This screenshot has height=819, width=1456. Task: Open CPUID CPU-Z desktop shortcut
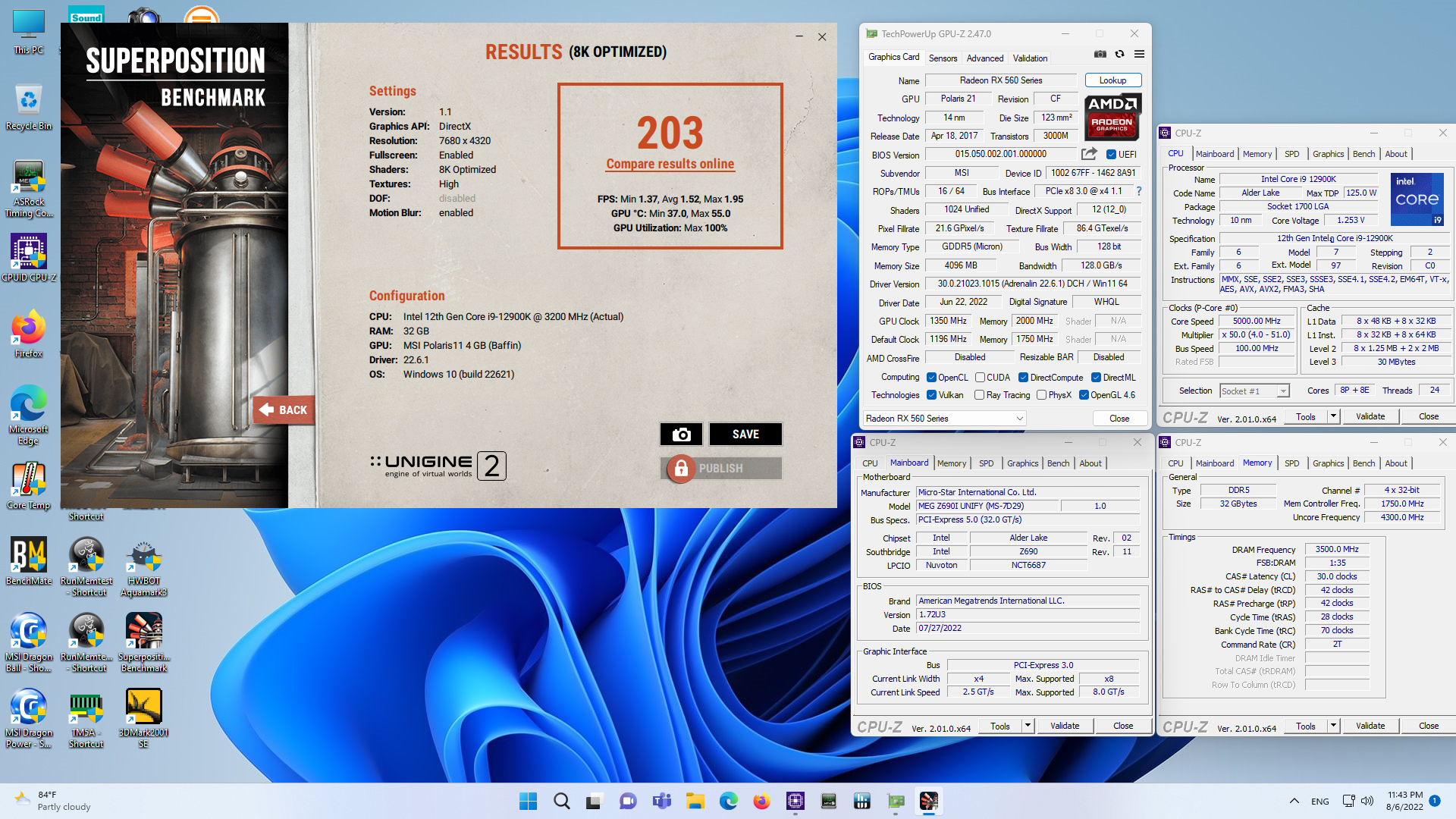(x=29, y=258)
